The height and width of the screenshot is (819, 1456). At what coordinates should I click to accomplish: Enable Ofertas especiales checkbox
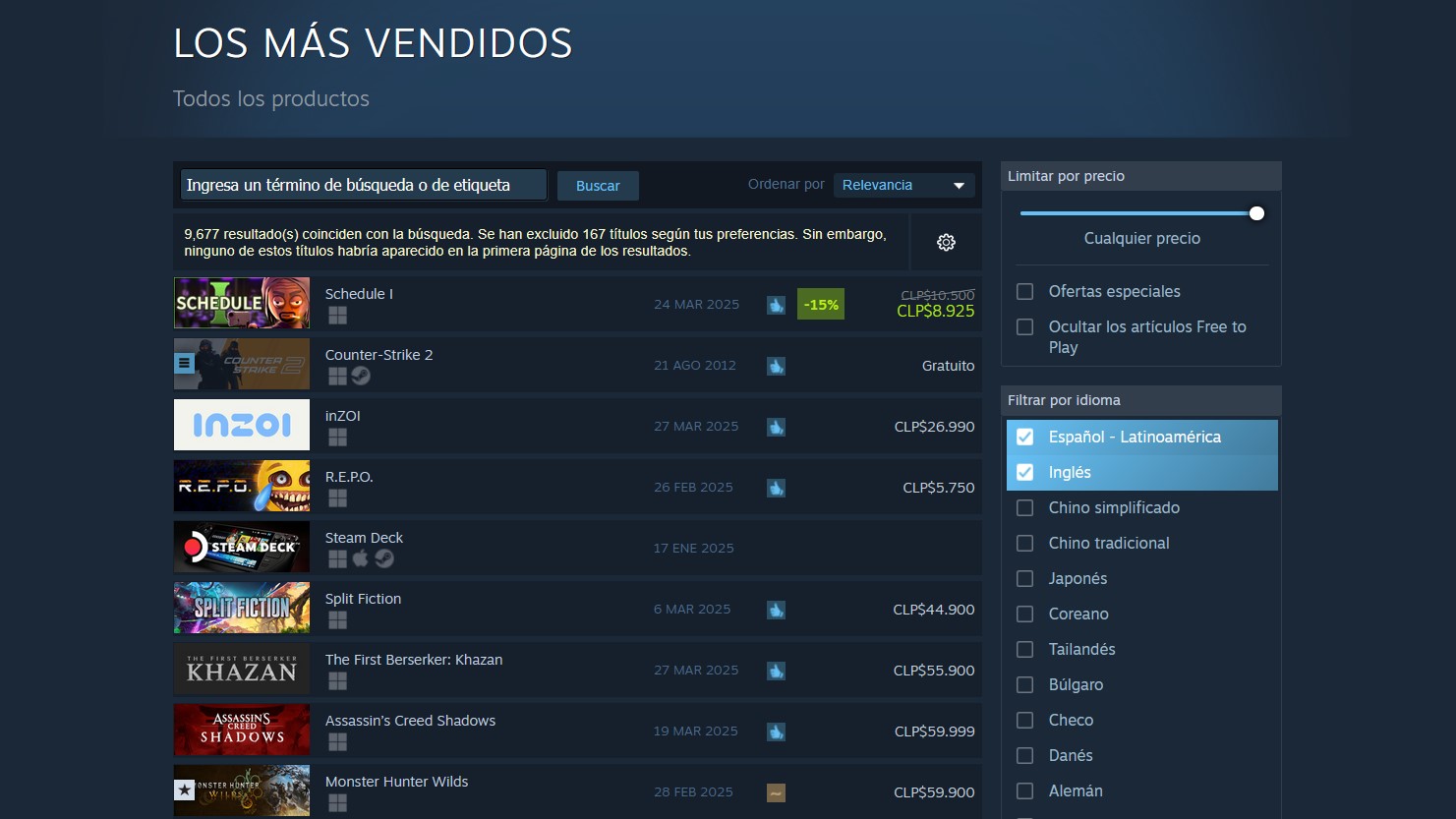[1024, 291]
